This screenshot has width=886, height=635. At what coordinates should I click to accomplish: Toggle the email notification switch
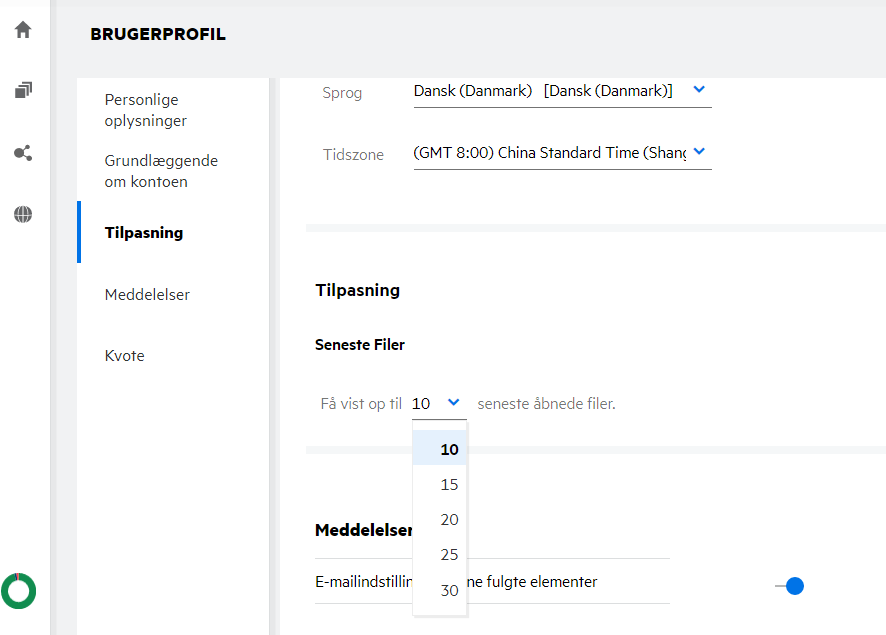click(790, 586)
